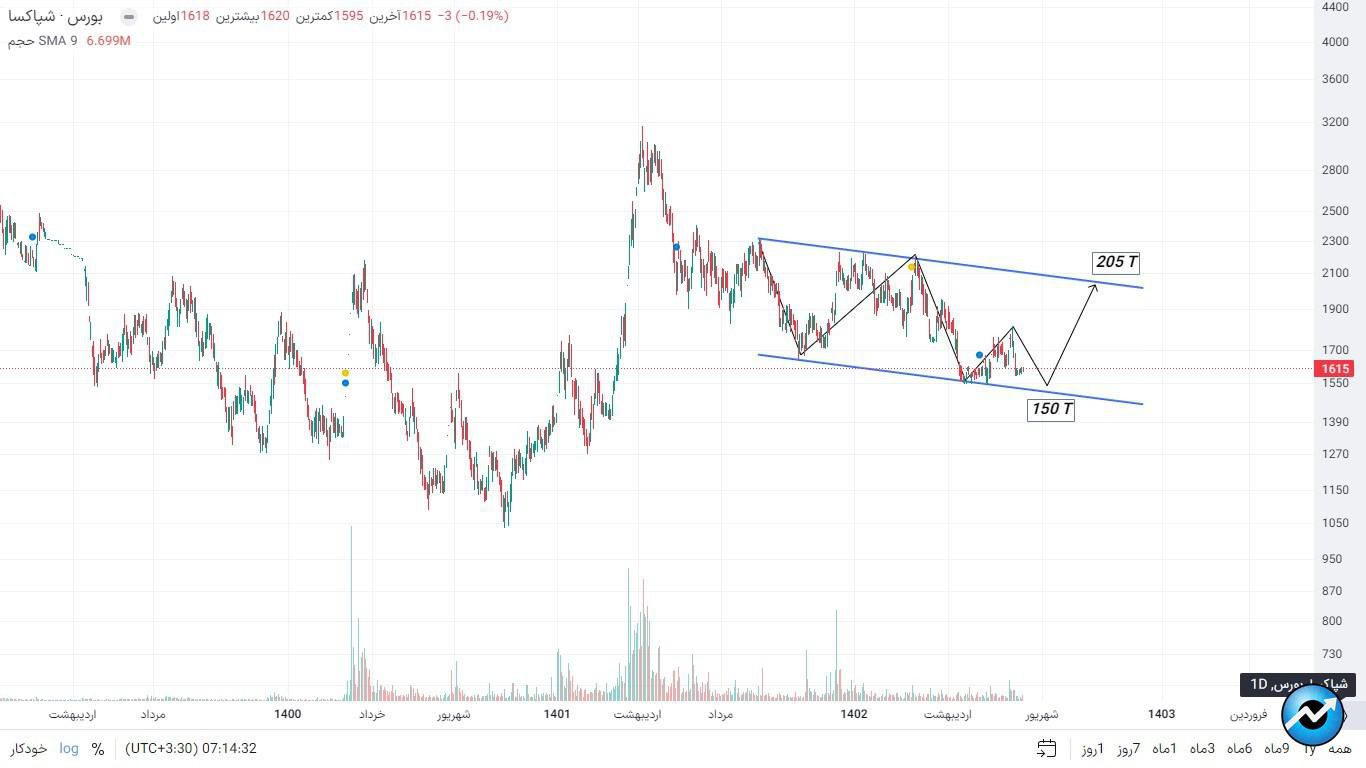Click the 1390 price axis label
This screenshot has height=768, width=1366.
[x=1335, y=422]
